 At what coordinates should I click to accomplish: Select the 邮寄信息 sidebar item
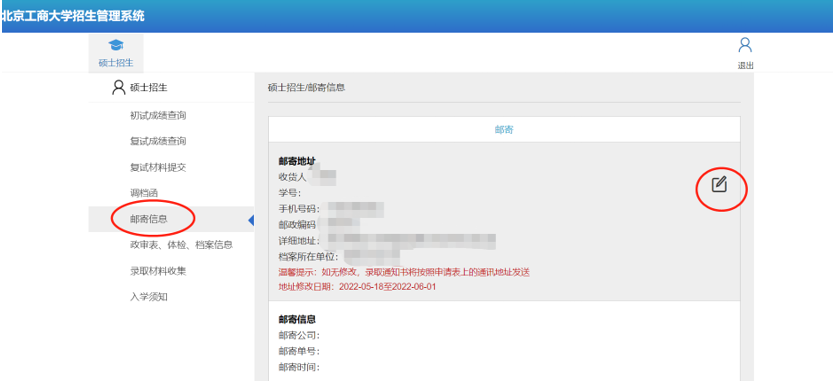point(149,219)
